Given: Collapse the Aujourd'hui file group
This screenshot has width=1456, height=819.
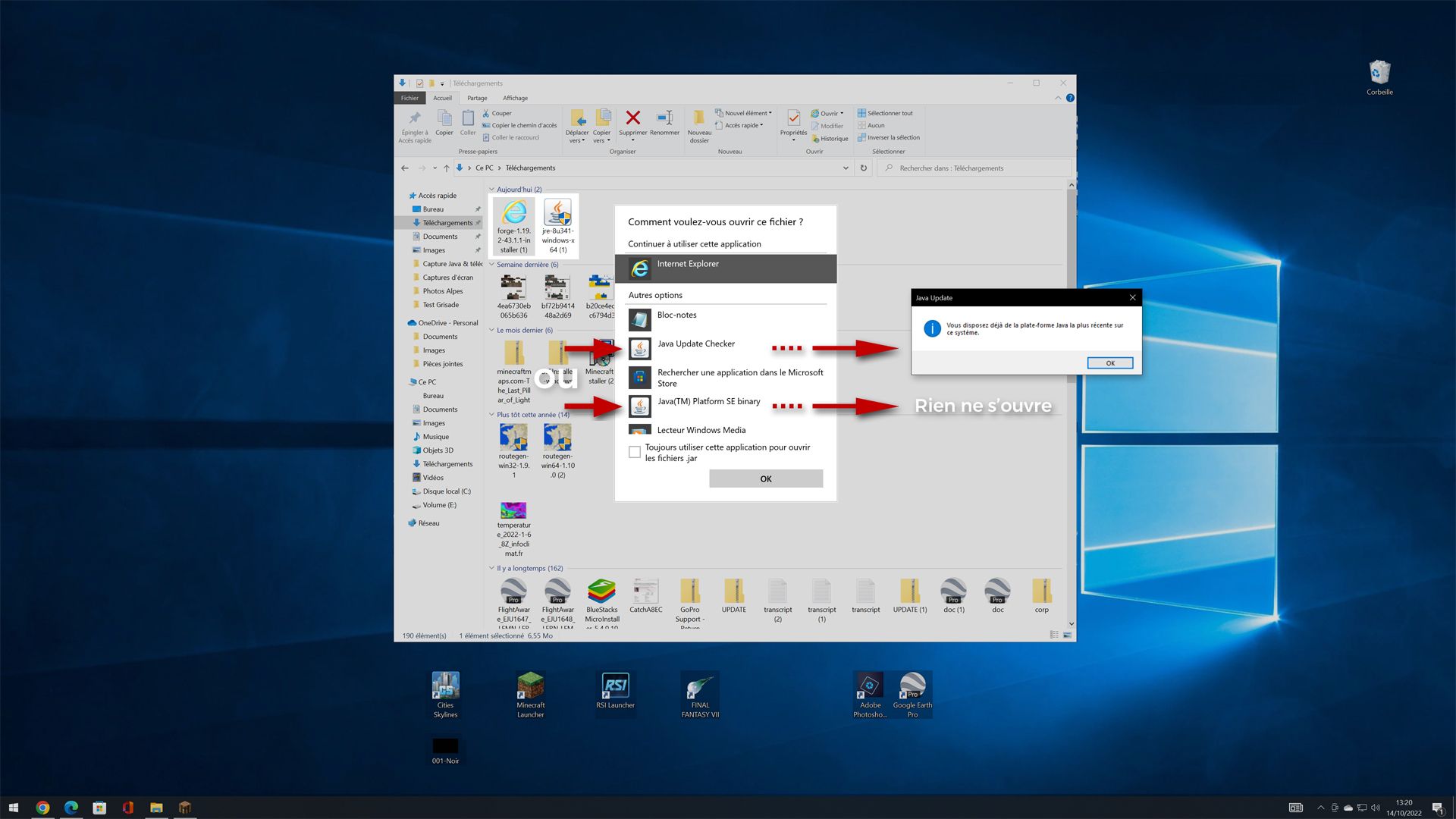Looking at the screenshot, I should click(x=491, y=190).
